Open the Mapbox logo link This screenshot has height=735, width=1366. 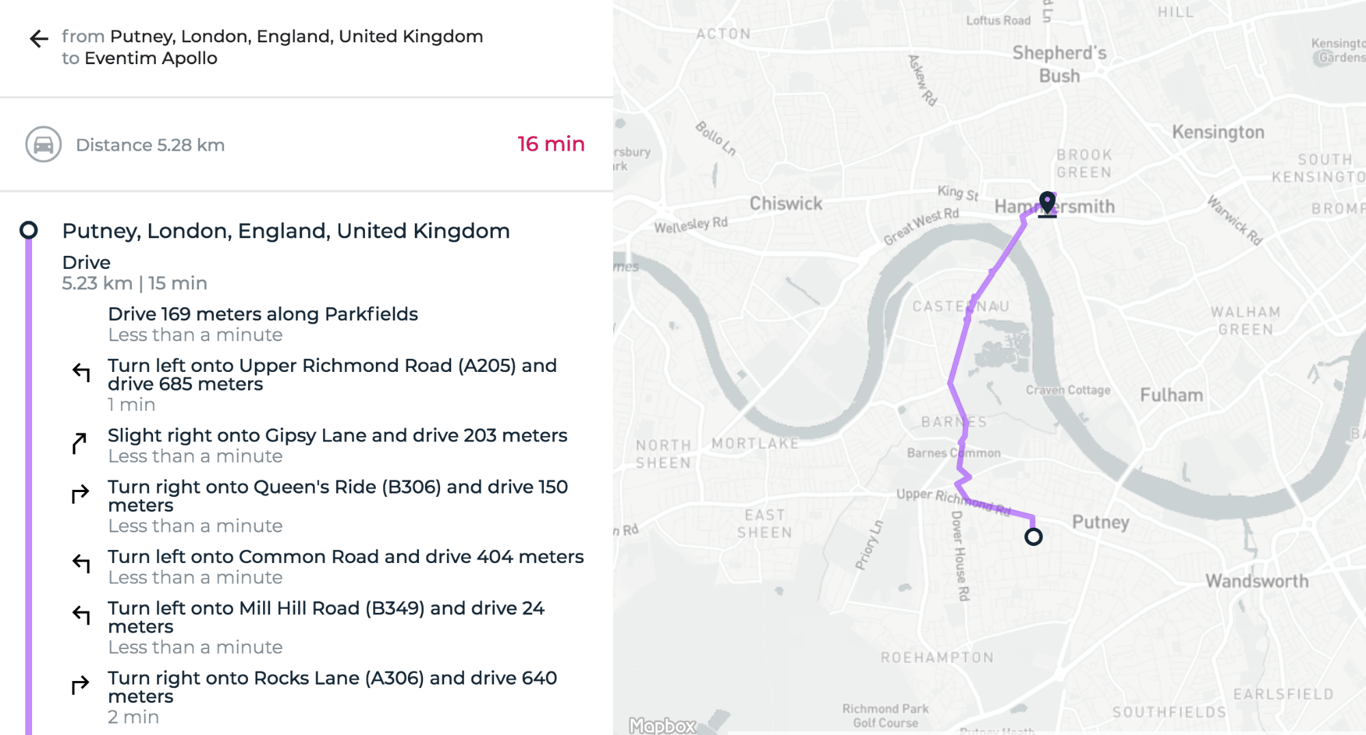click(x=662, y=726)
